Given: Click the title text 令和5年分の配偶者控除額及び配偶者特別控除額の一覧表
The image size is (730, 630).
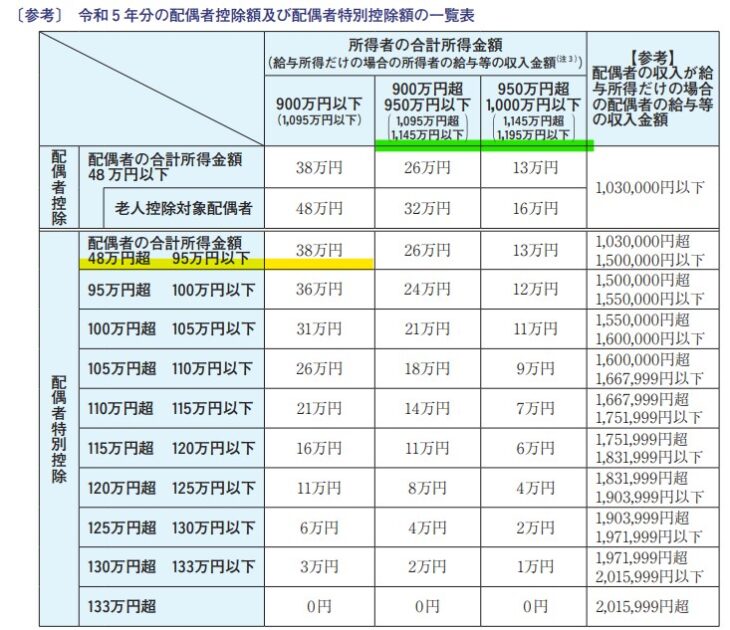Looking at the screenshot, I should [x=277, y=15].
